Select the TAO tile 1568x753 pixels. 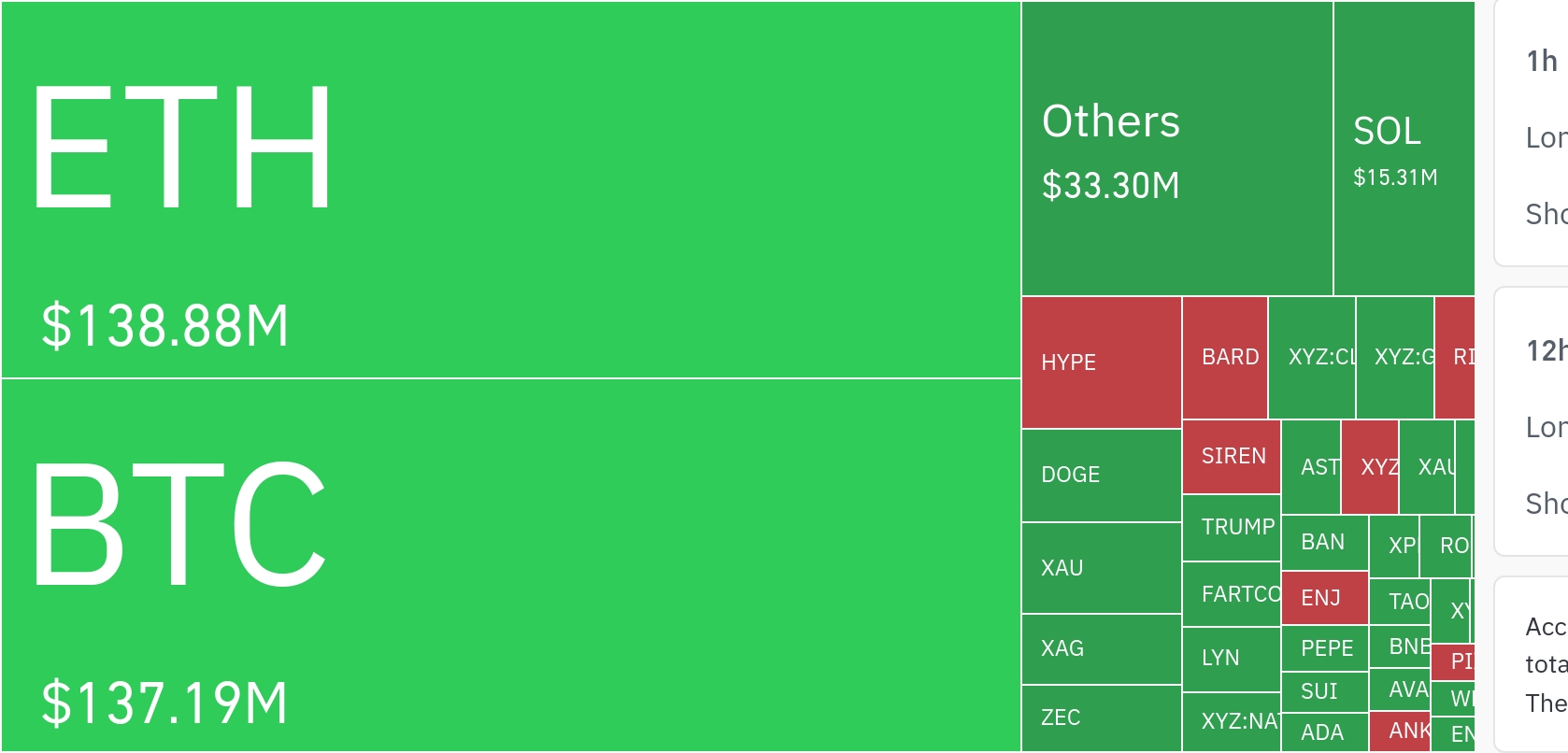click(x=1400, y=602)
